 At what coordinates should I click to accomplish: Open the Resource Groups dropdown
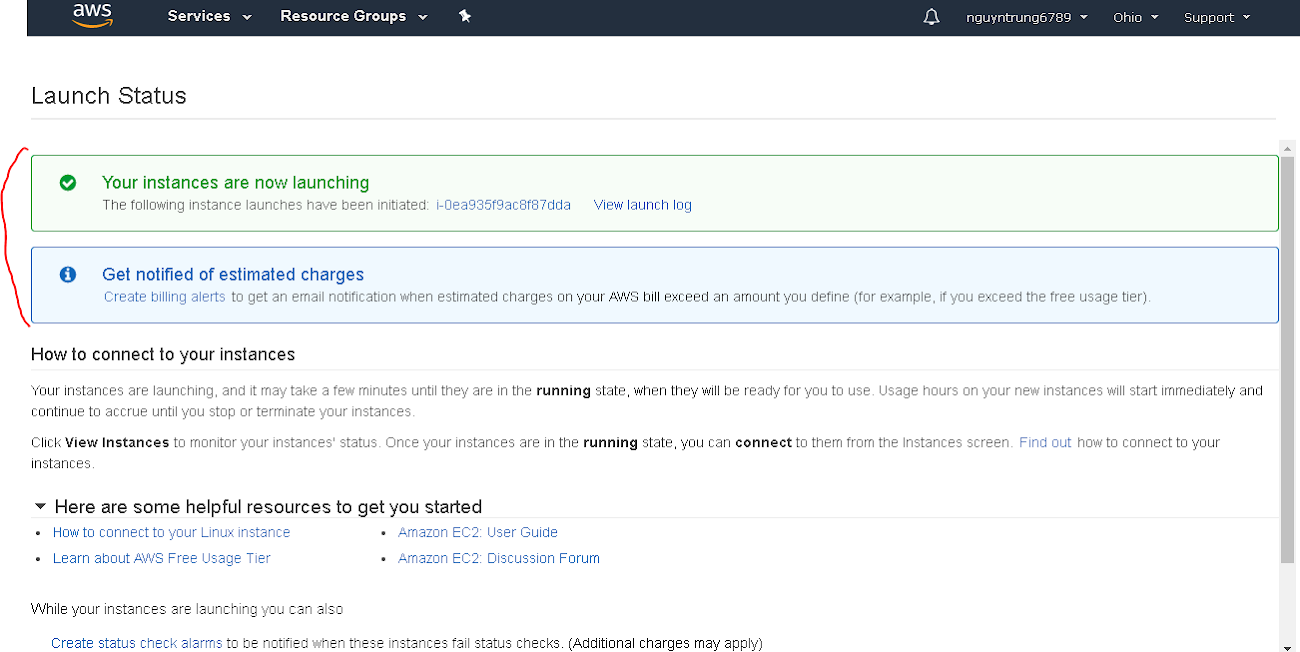pos(353,17)
